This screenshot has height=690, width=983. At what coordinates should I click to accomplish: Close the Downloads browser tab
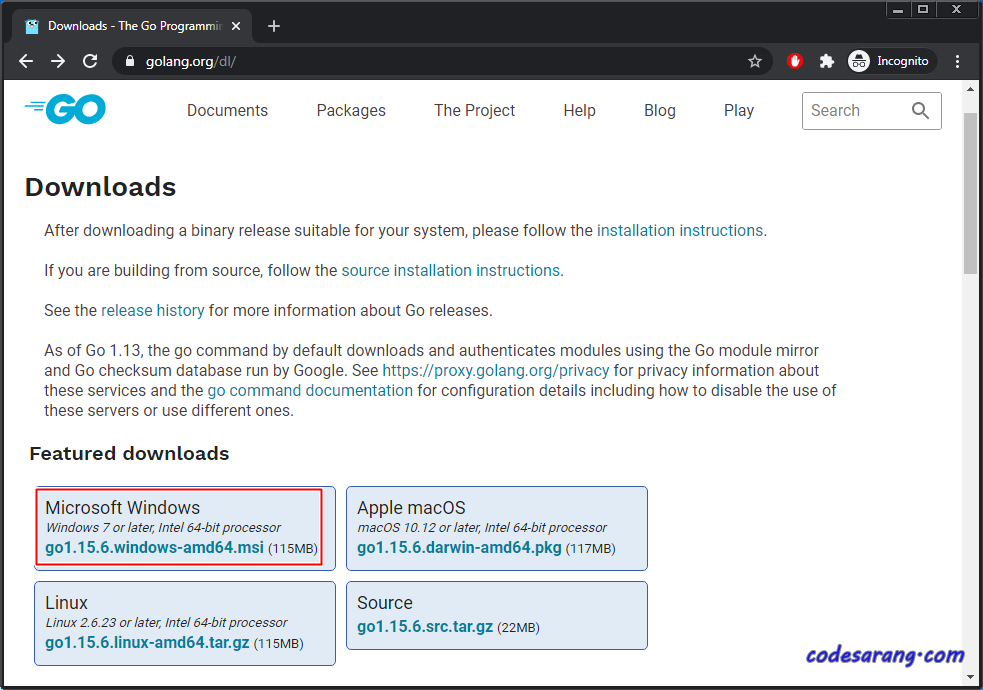click(x=236, y=26)
